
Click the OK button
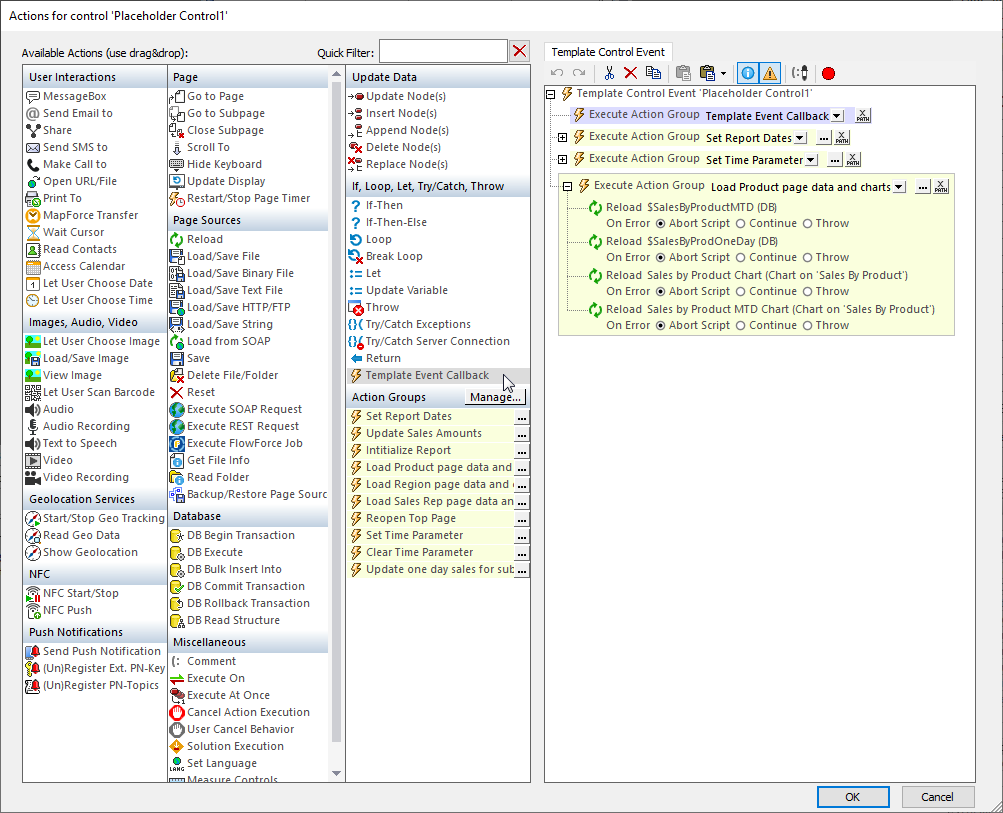pos(852,797)
